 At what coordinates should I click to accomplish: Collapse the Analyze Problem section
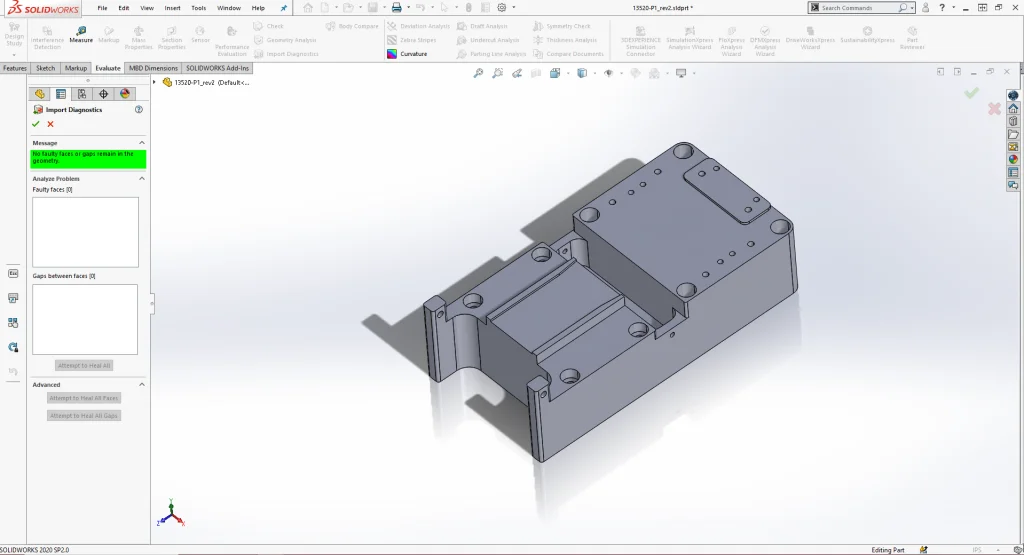(142, 178)
